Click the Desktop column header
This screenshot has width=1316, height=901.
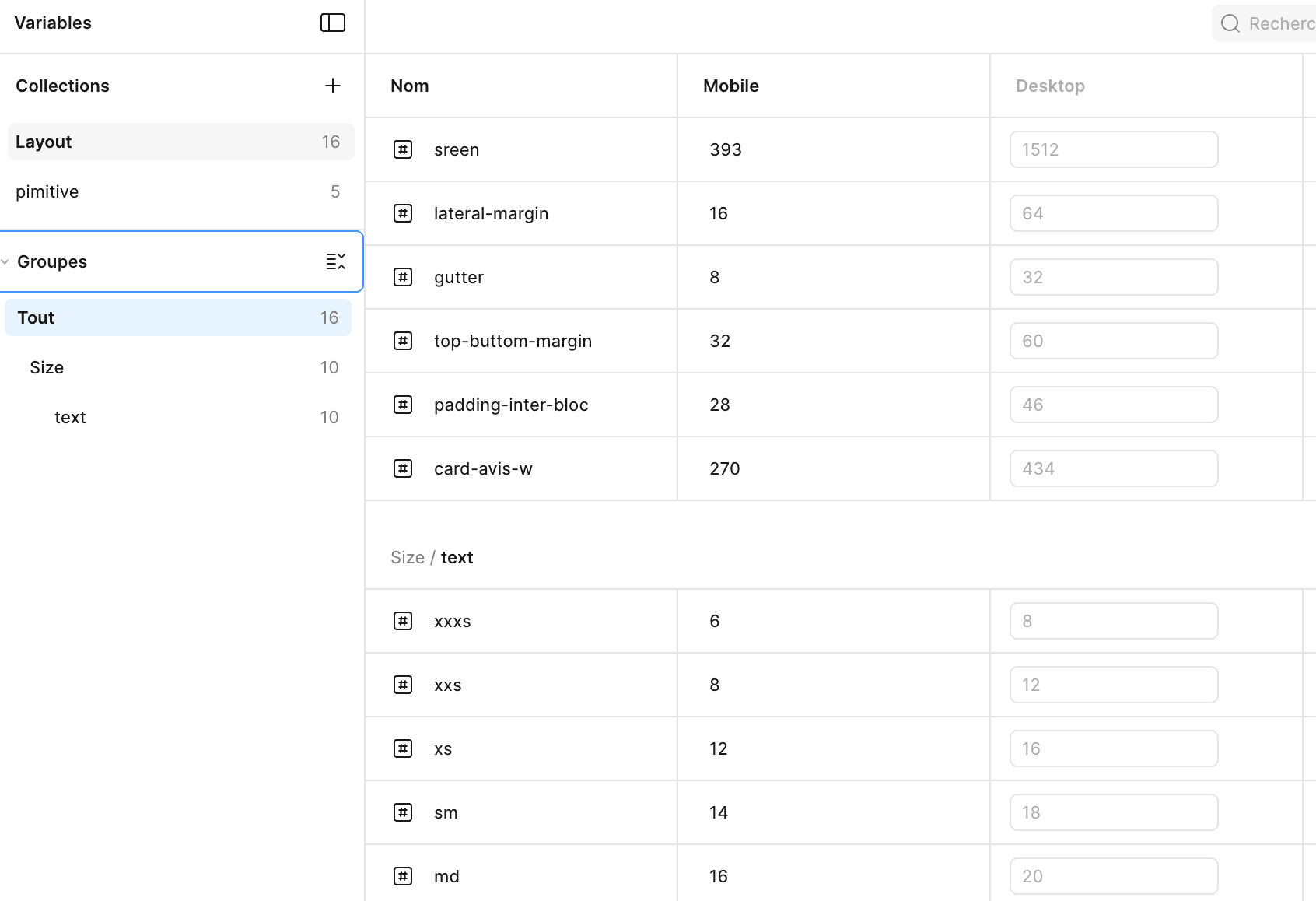pos(1050,86)
